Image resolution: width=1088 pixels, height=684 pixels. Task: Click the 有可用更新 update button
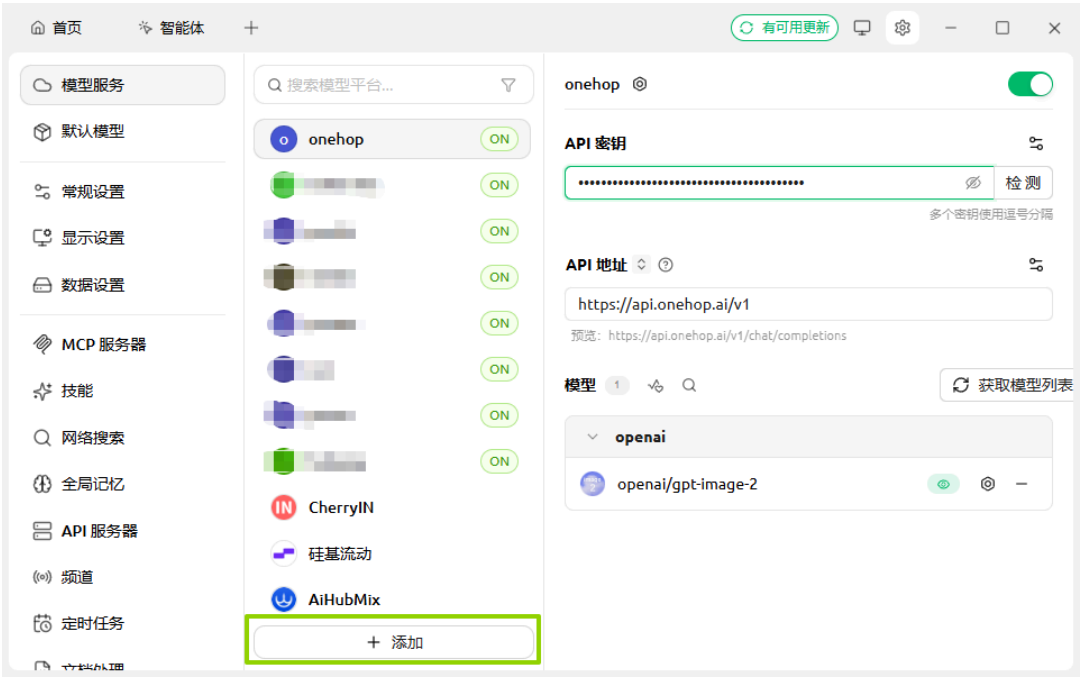[787, 28]
